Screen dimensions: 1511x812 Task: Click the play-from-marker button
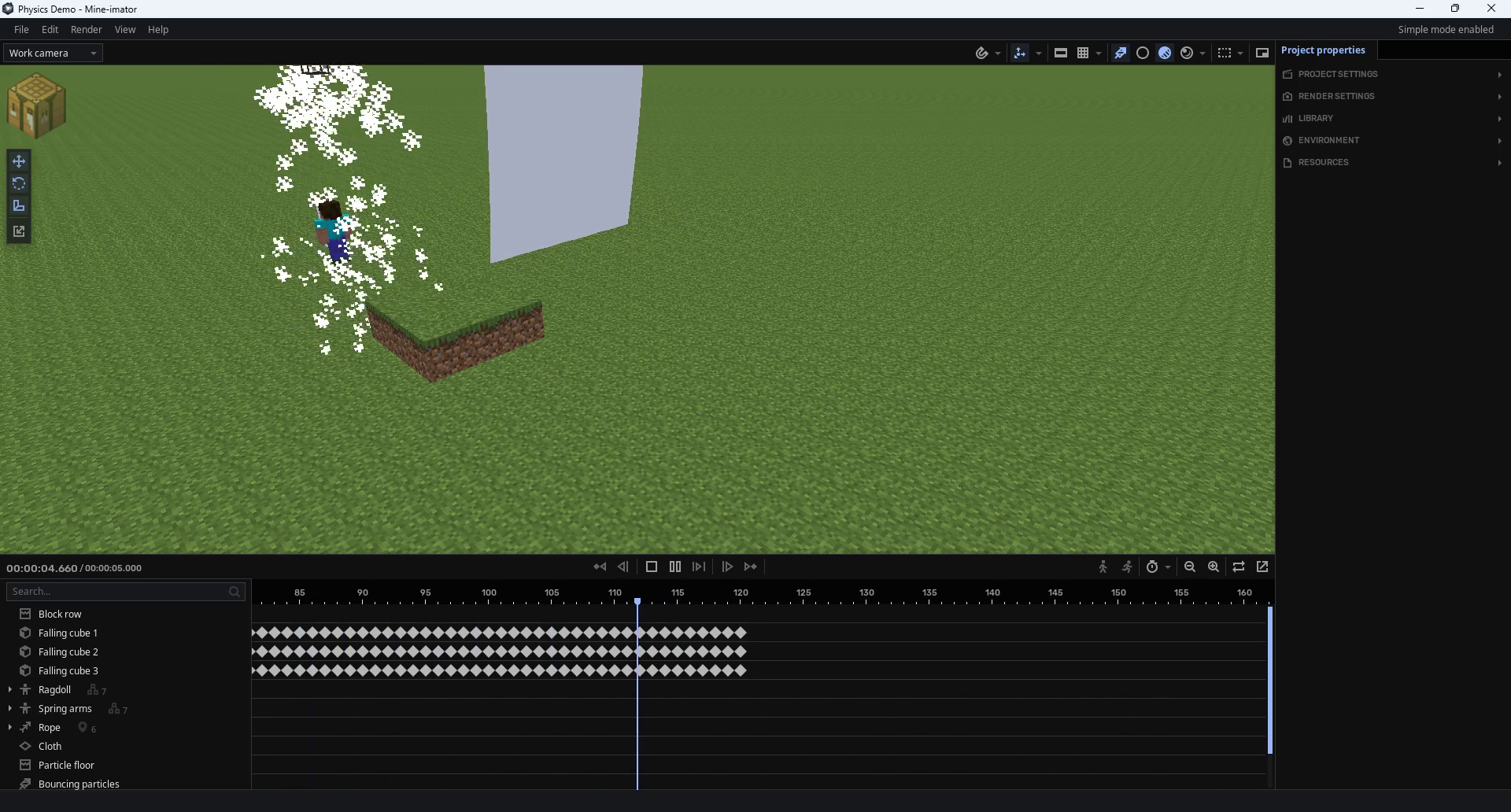click(x=699, y=567)
